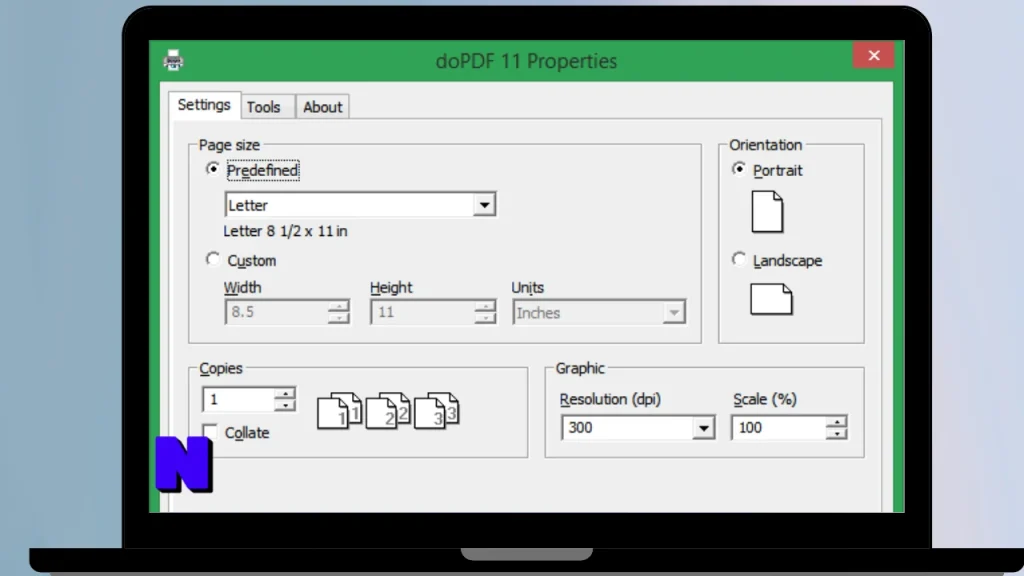Click the landscape page orientation icon
The height and width of the screenshot is (576, 1024).
point(771,299)
